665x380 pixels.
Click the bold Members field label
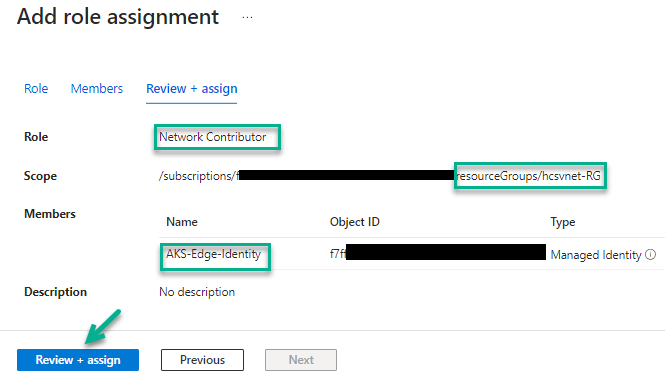[50, 214]
